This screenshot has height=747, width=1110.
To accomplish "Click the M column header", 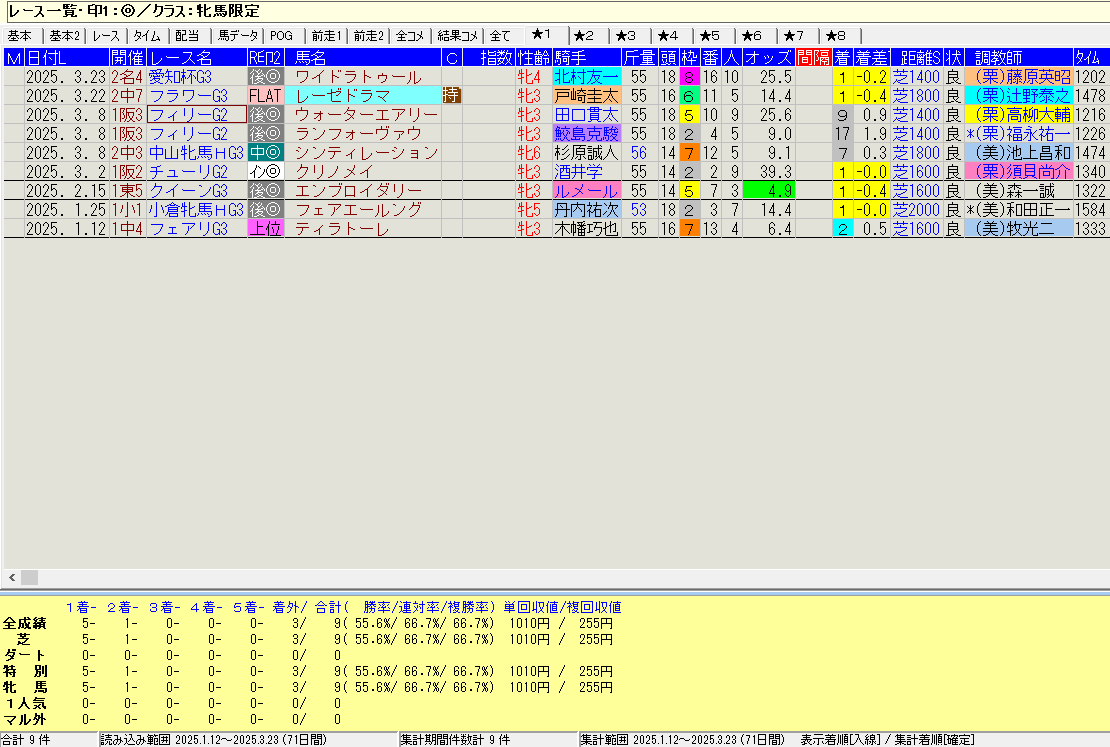I will click(14, 57).
